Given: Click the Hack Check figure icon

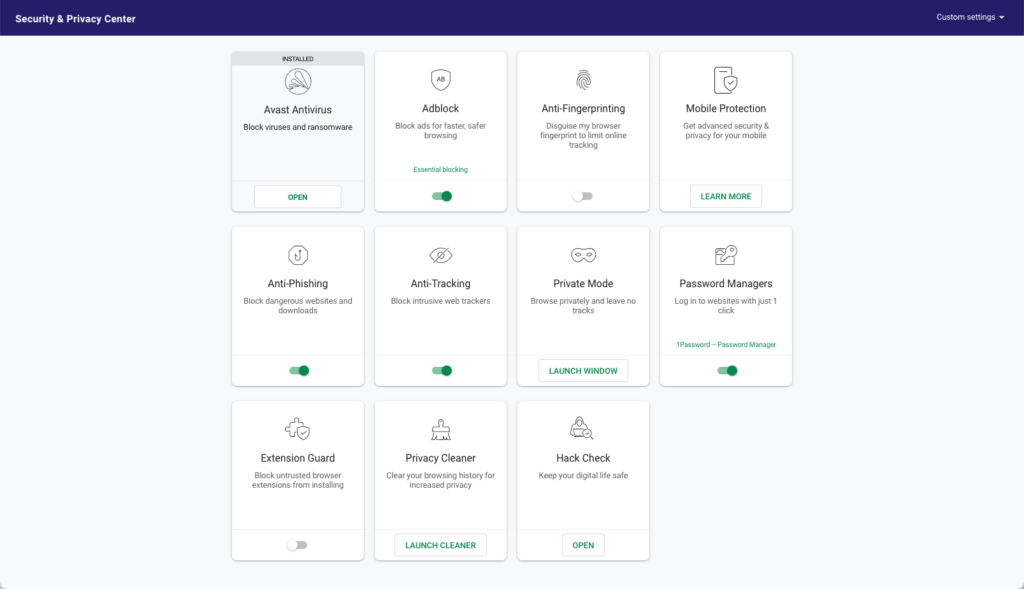Looking at the screenshot, I should [583, 429].
